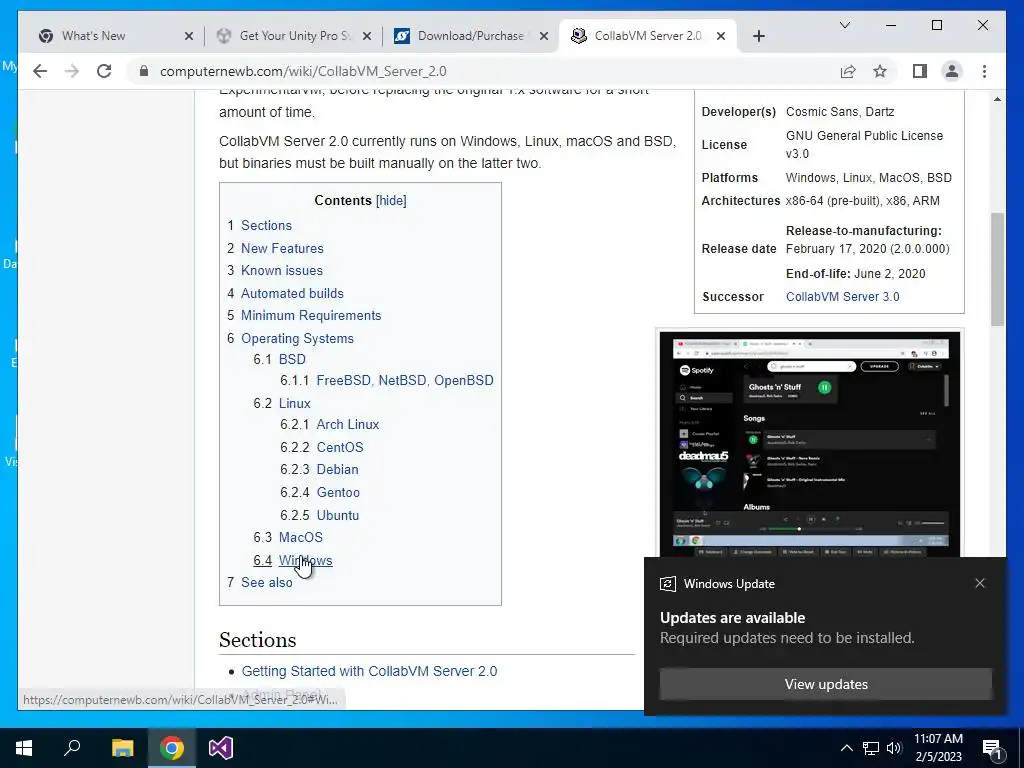Jump to Windows subsection
This screenshot has width=1024, height=768.
tap(306, 560)
